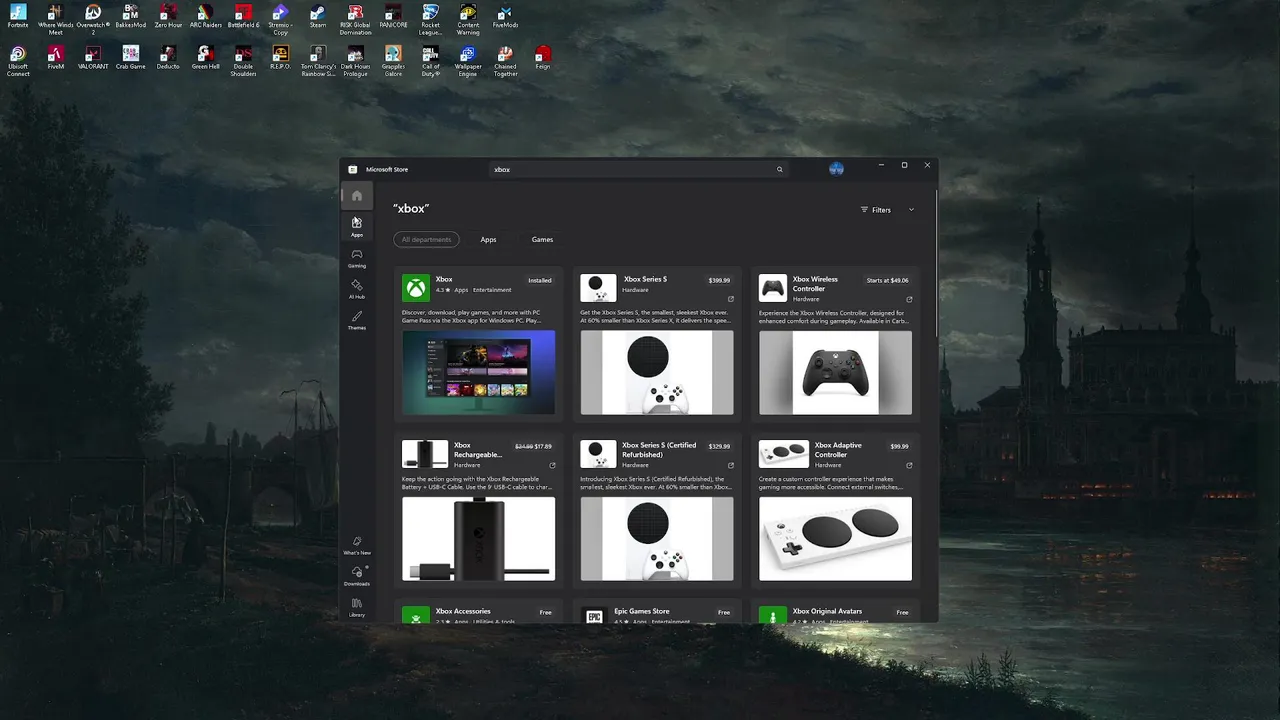Click Free on Xbox Accessories card

[x=545, y=612]
